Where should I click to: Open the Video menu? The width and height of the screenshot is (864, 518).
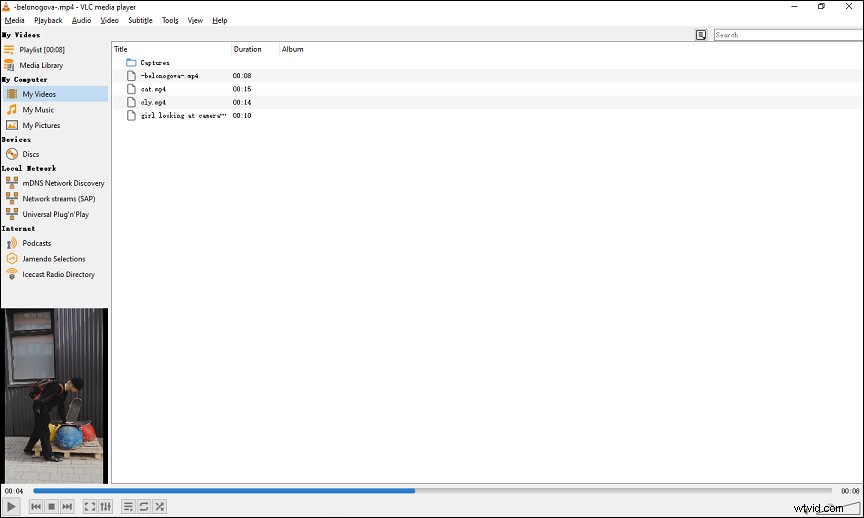[110, 20]
